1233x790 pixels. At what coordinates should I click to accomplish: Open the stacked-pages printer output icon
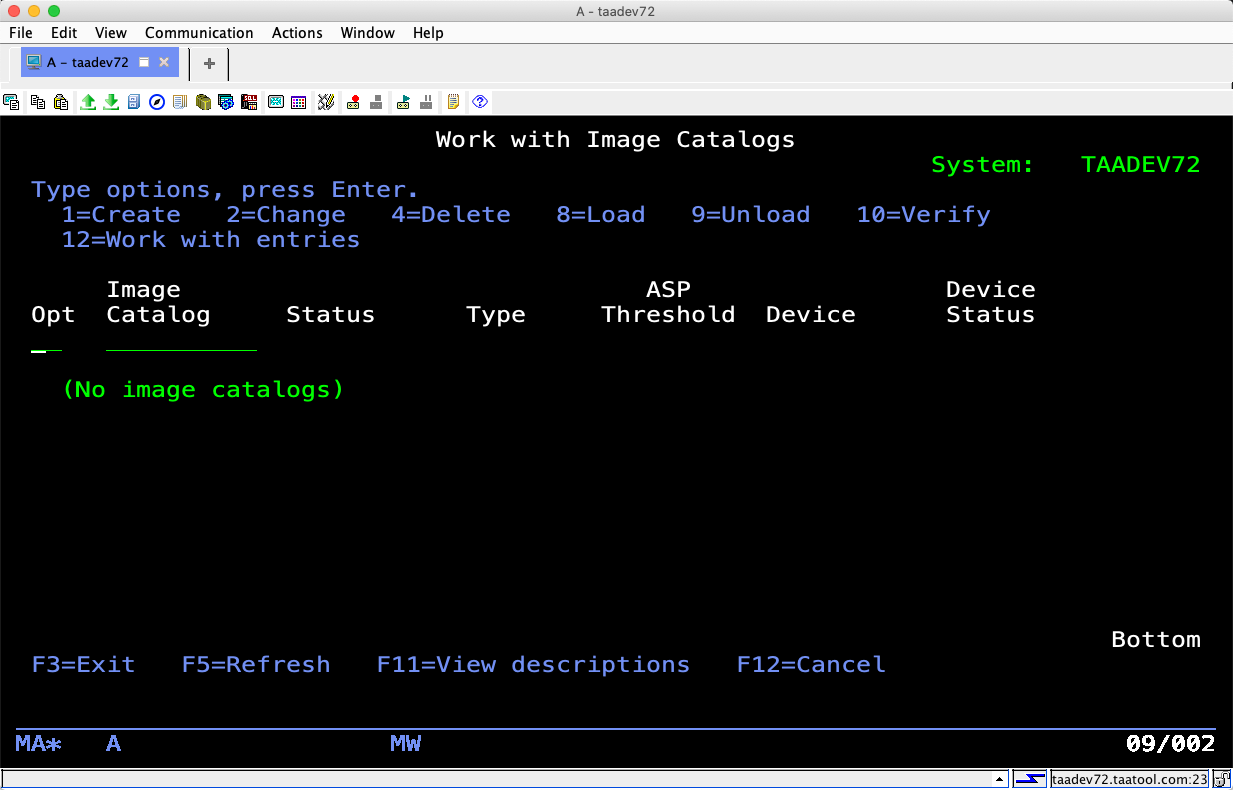(180, 102)
